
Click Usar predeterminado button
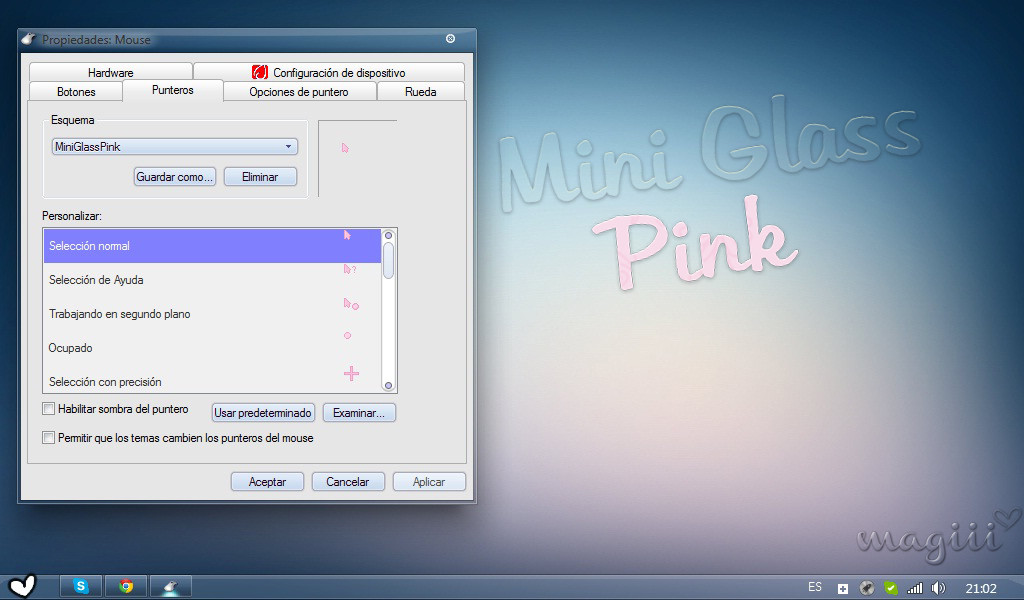coord(263,413)
